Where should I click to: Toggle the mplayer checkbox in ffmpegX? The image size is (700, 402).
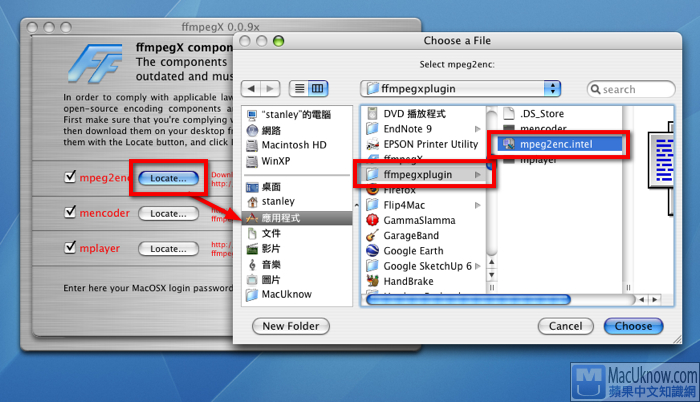70,247
